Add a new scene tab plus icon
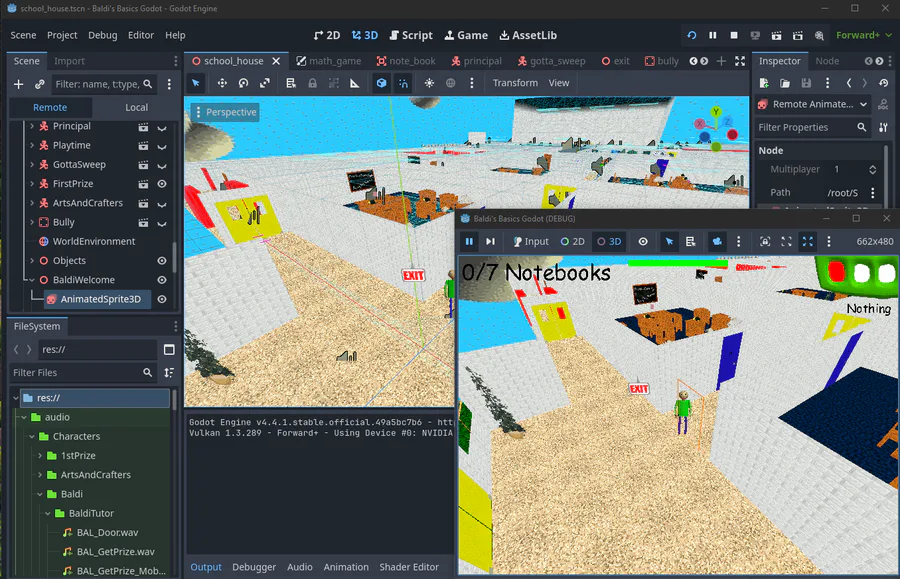The image size is (900, 579). tap(721, 61)
